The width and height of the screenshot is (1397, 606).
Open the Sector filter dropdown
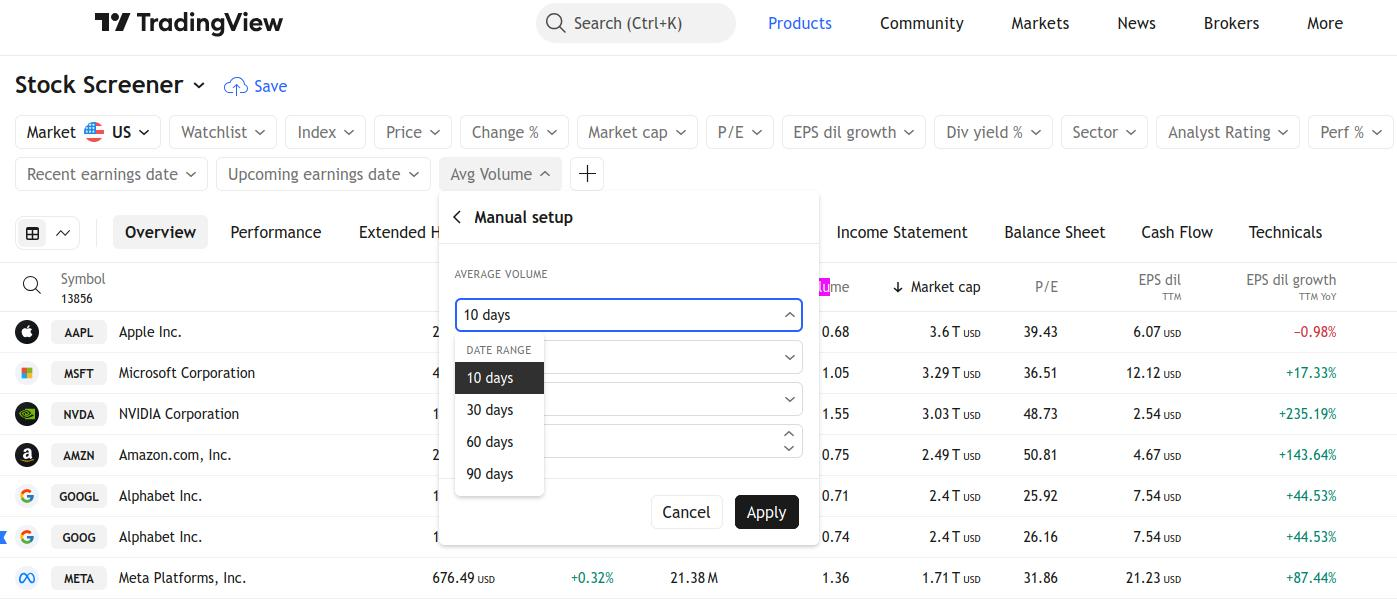(x=1104, y=132)
